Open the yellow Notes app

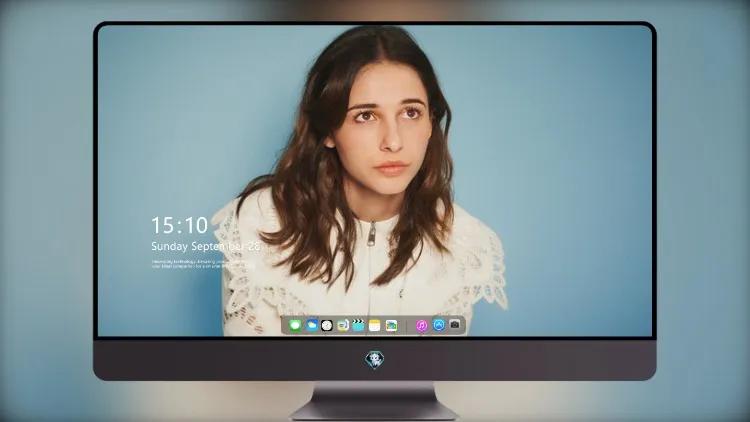pos(375,326)
